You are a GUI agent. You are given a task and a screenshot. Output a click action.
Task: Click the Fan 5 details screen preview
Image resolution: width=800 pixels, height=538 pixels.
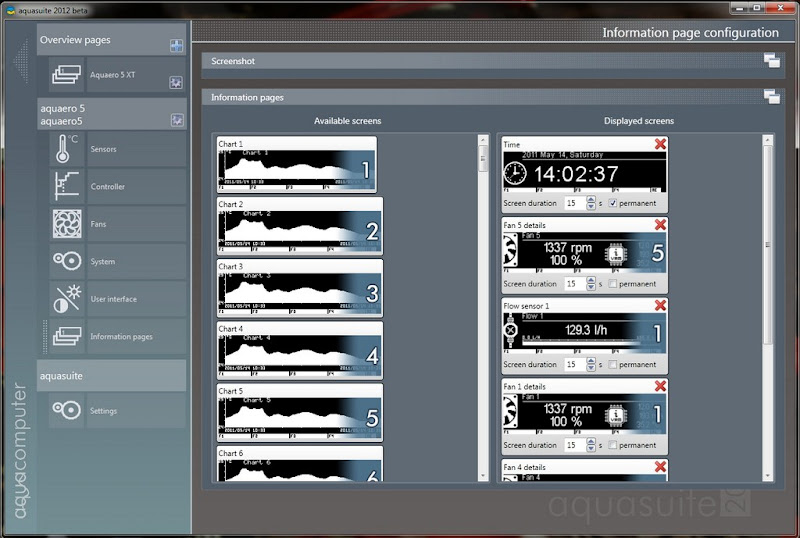[585, 252]
